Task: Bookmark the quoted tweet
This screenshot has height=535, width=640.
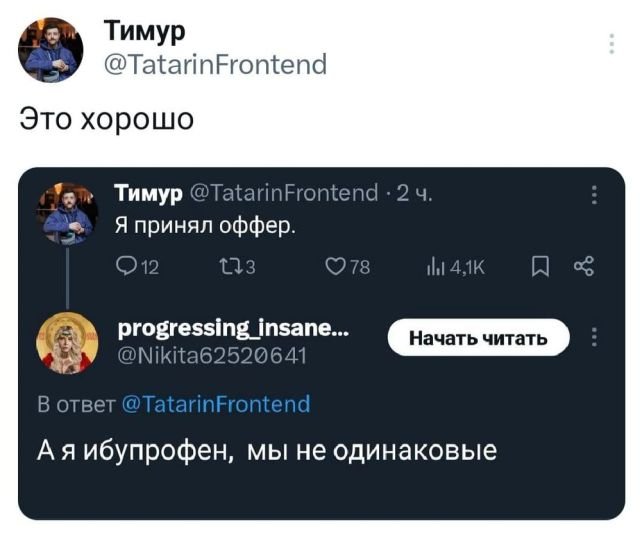Action: 539,265
